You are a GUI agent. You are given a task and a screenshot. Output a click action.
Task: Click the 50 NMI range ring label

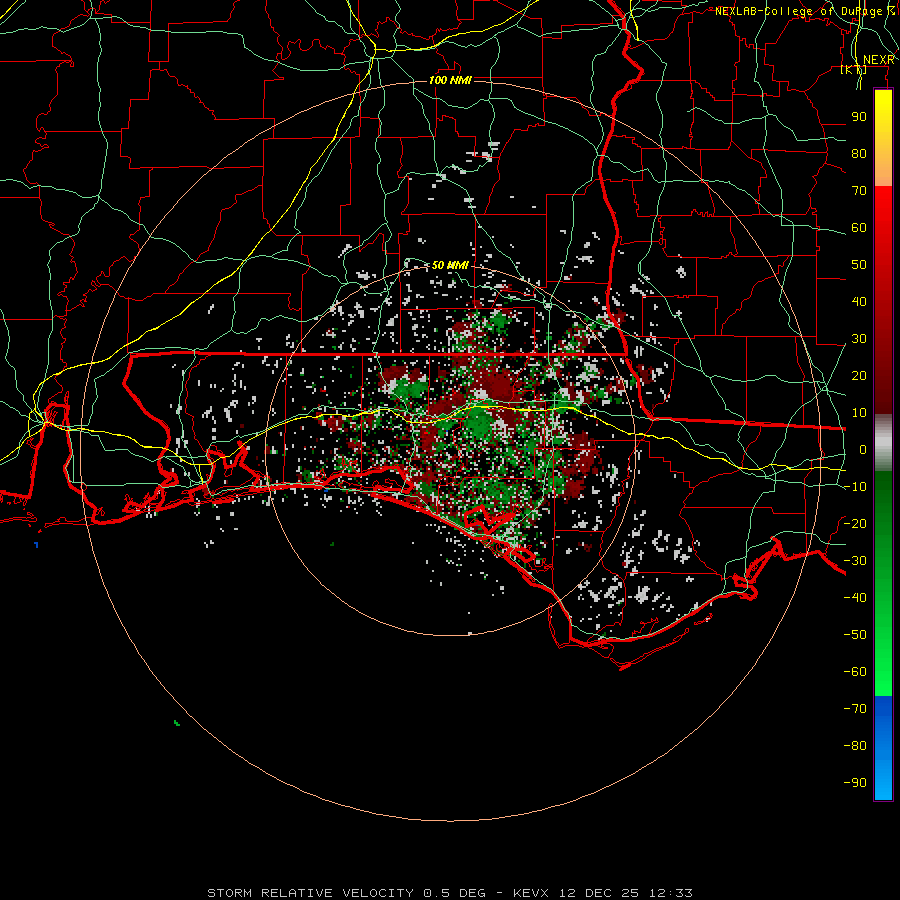(450, 265)
